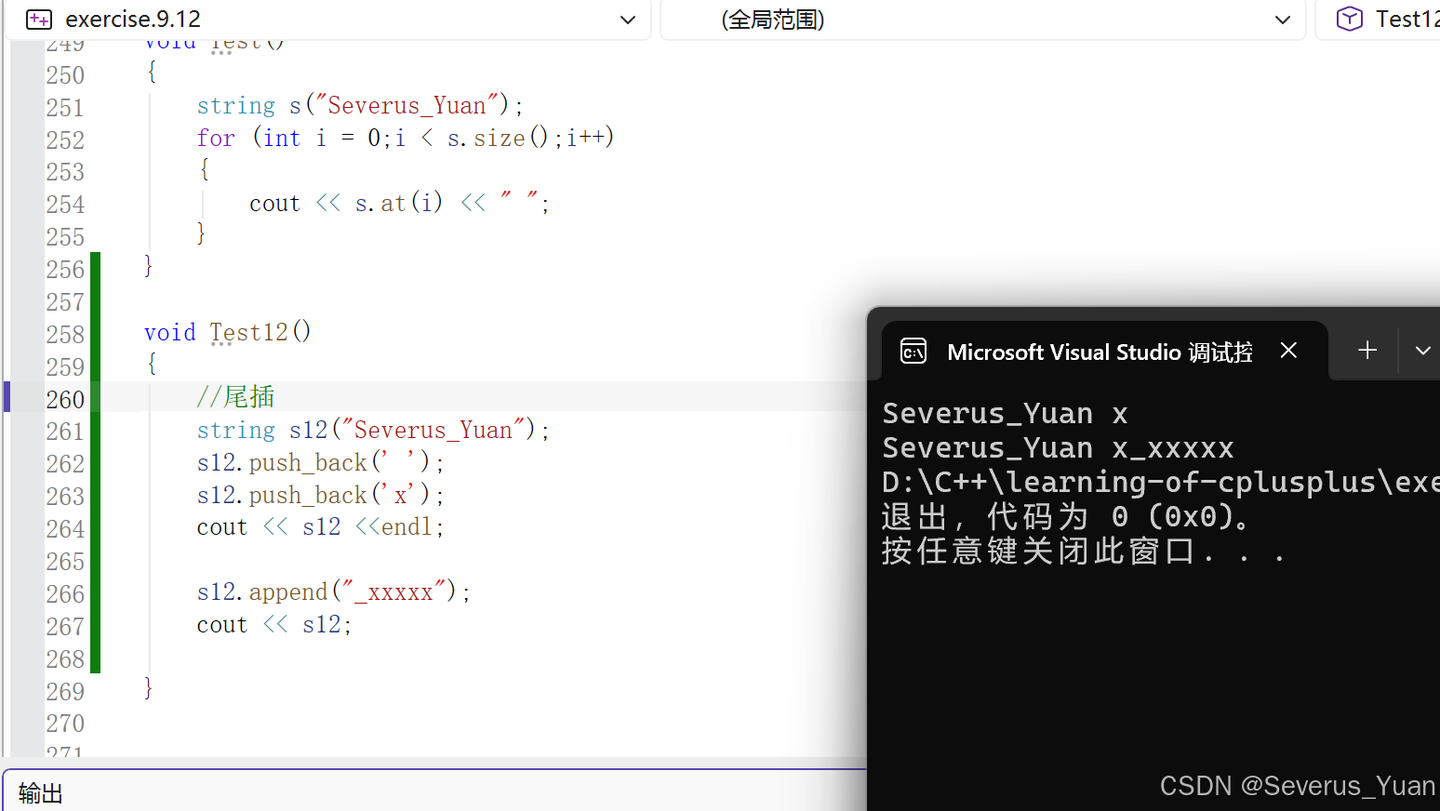Click the s12.push_back('x') line

coord(320,495)
